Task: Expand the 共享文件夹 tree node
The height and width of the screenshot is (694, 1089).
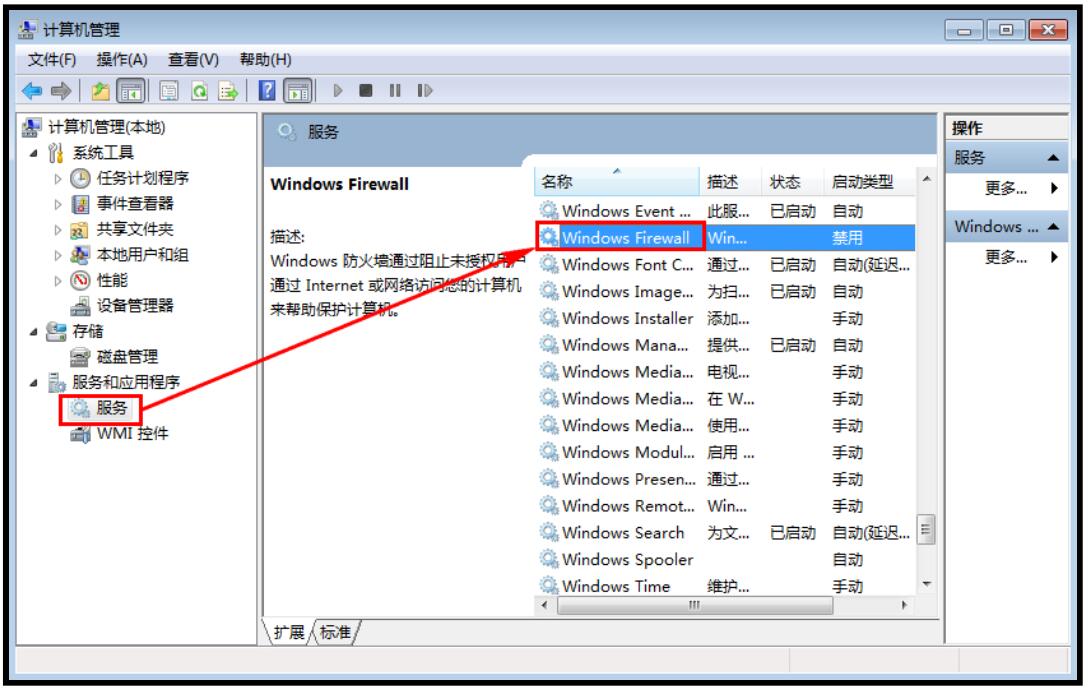Action: tap(58, 230)
